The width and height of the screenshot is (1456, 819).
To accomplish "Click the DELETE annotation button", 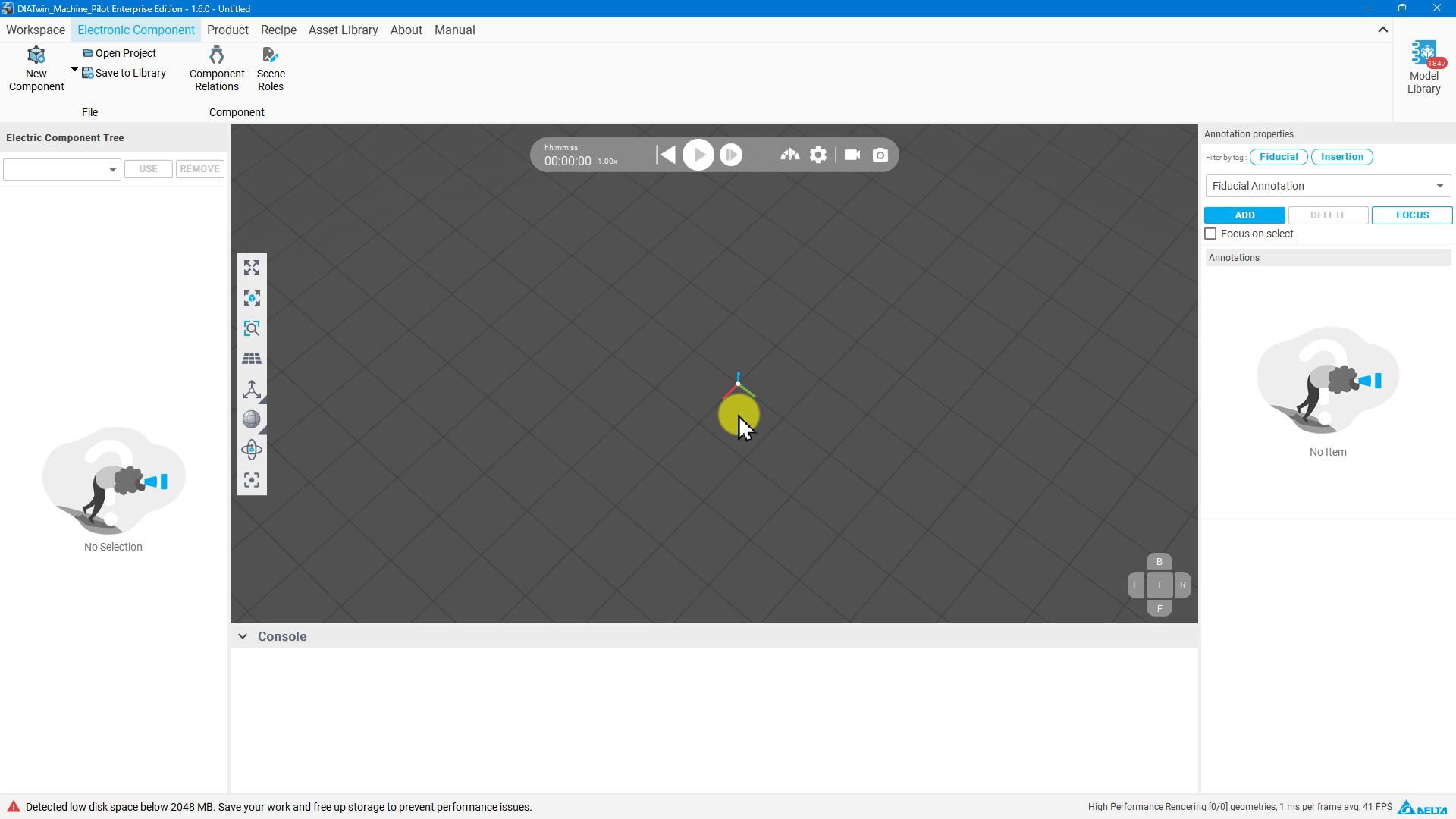I will tap(1328, 215).
